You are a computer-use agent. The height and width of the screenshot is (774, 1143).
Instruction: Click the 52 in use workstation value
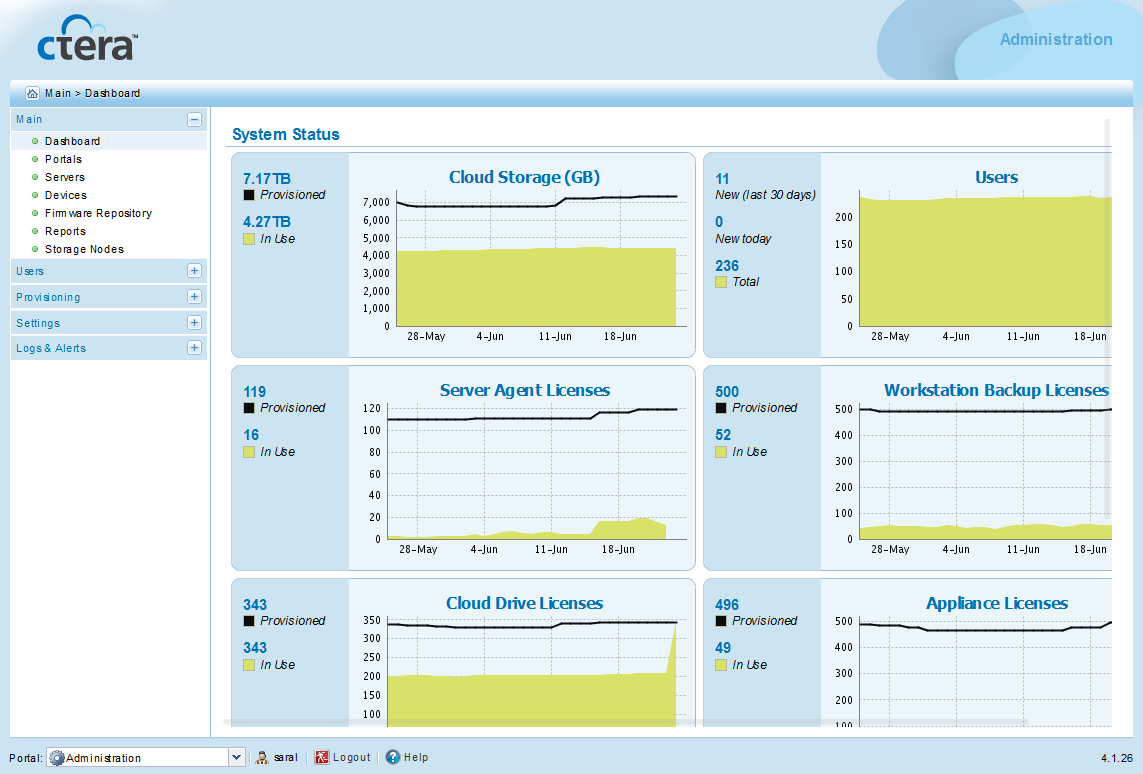click(723, 434)
